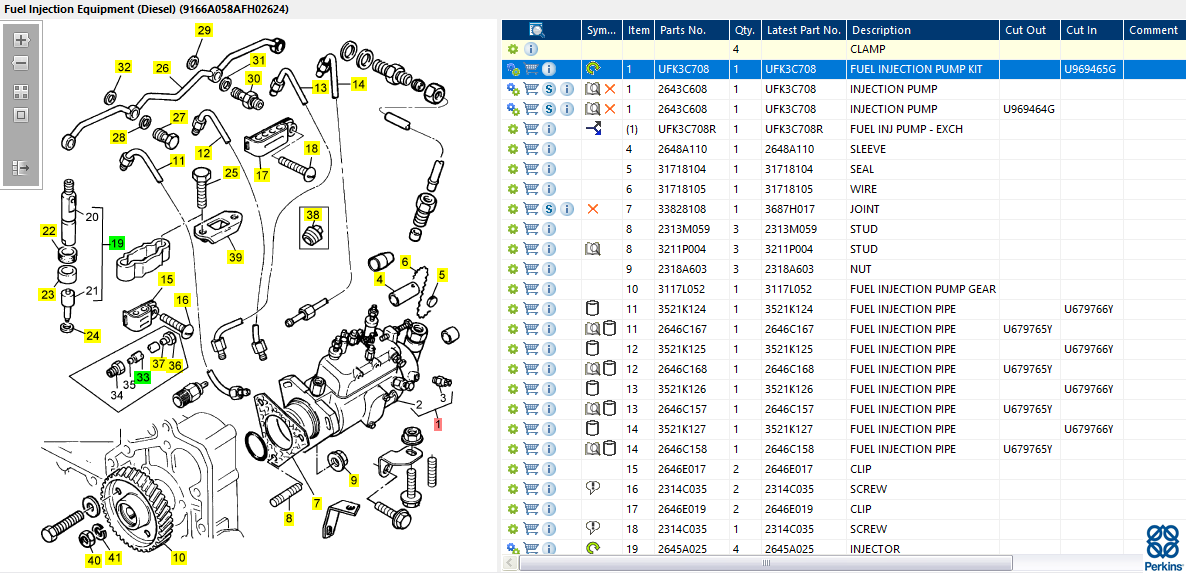The width and height of the screenshot is (1186, 573).
Task: Sort by Parts No. column header
Action: point(682,30)
